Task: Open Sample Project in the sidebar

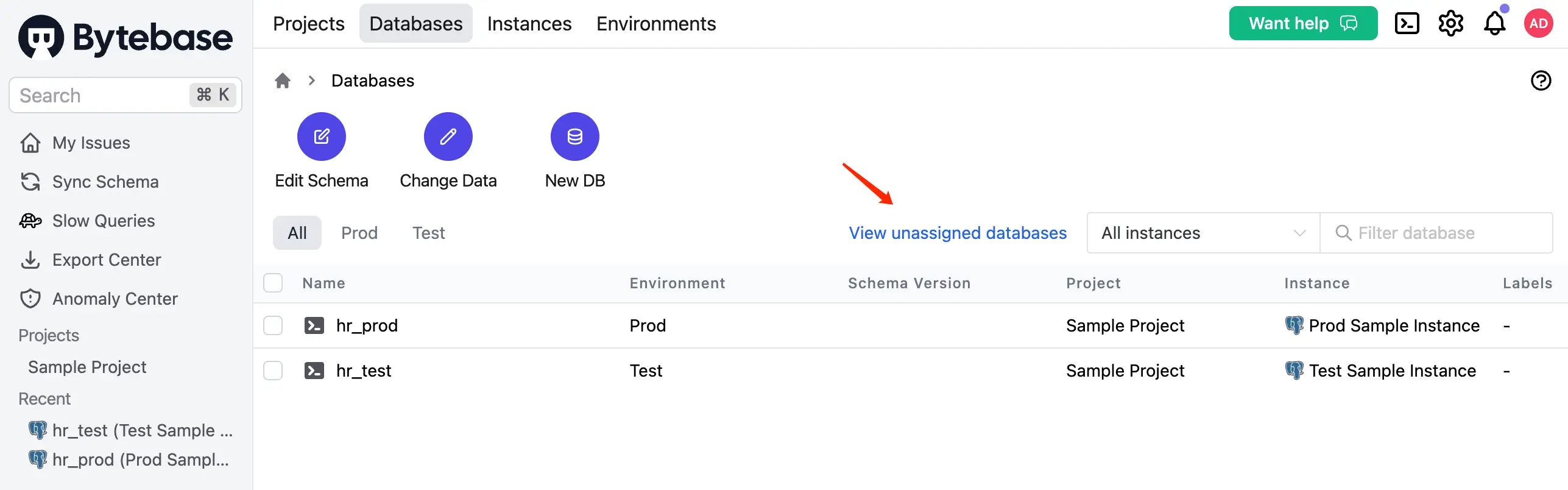Action: coord(87,367)
